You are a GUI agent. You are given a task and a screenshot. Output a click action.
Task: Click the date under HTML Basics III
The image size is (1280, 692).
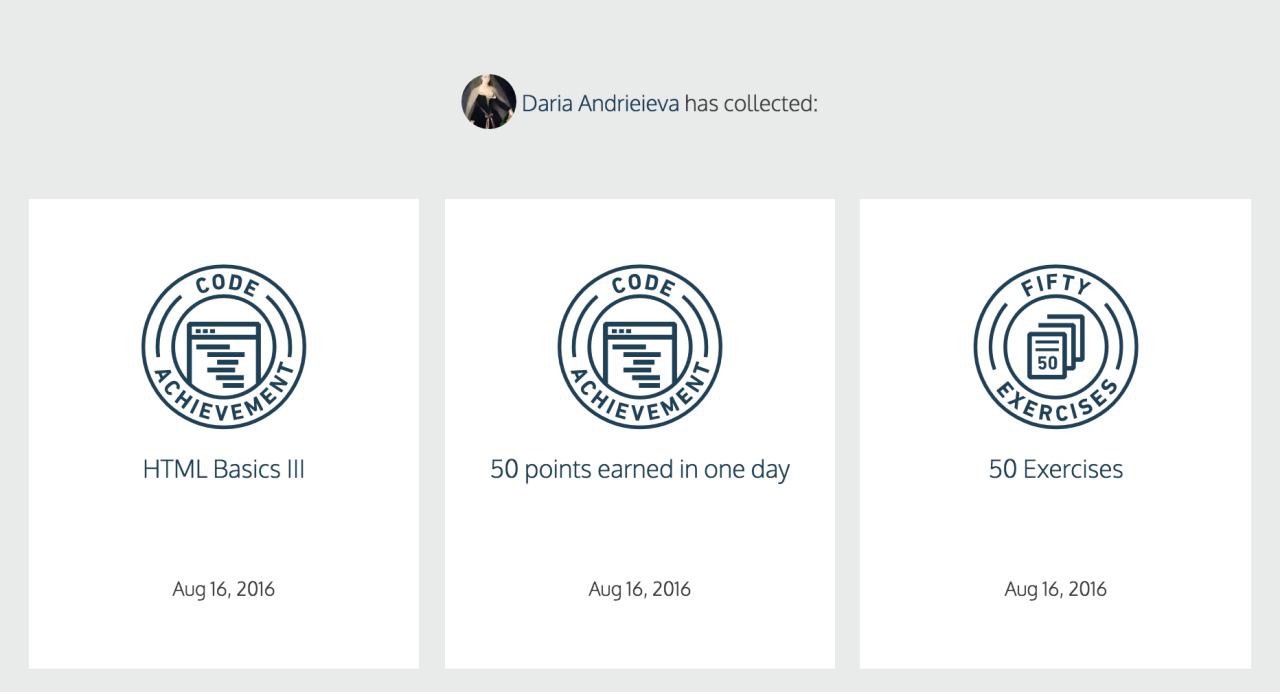coord(224,589)
